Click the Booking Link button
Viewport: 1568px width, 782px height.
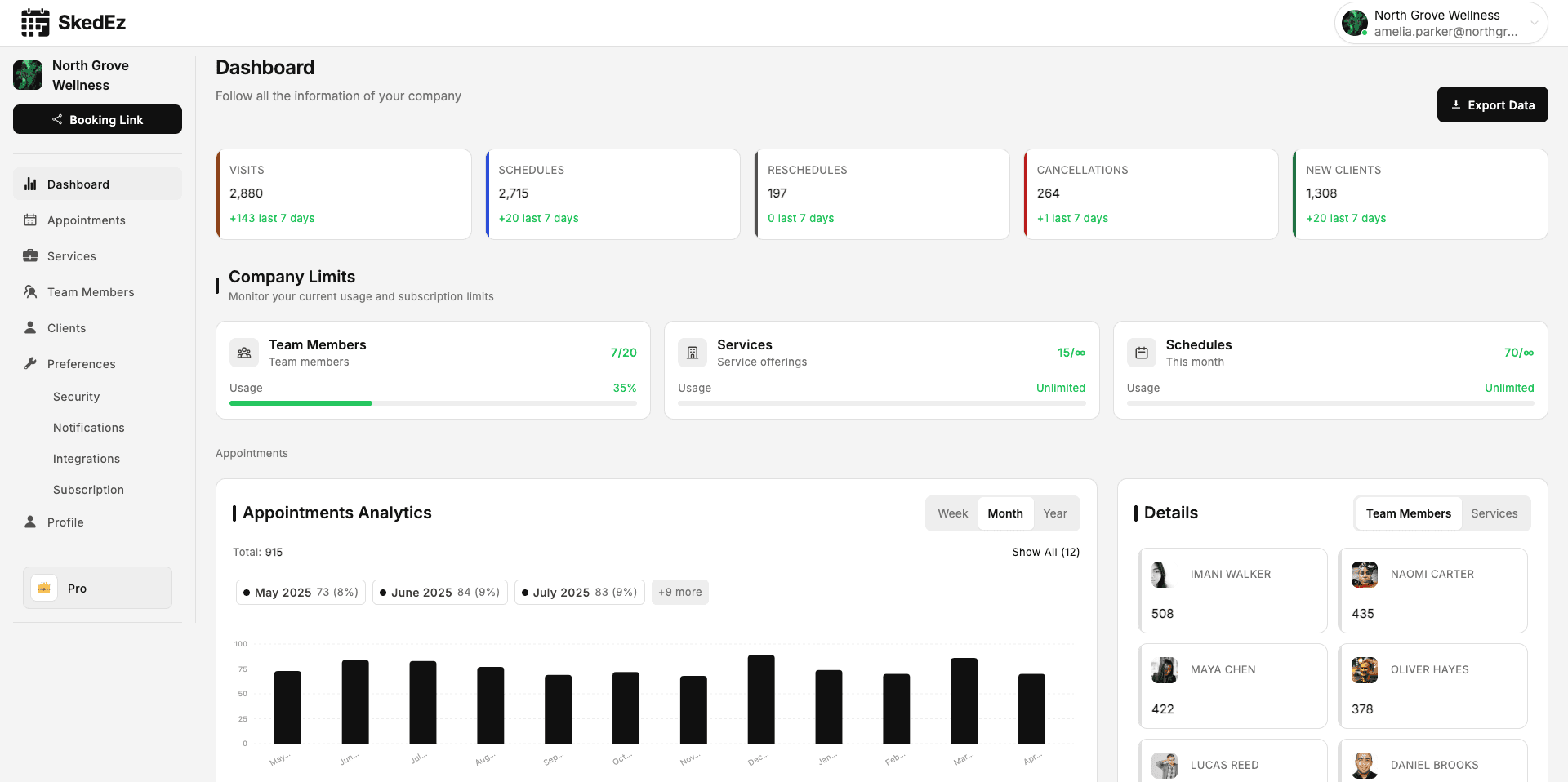(x=97, y=119)
